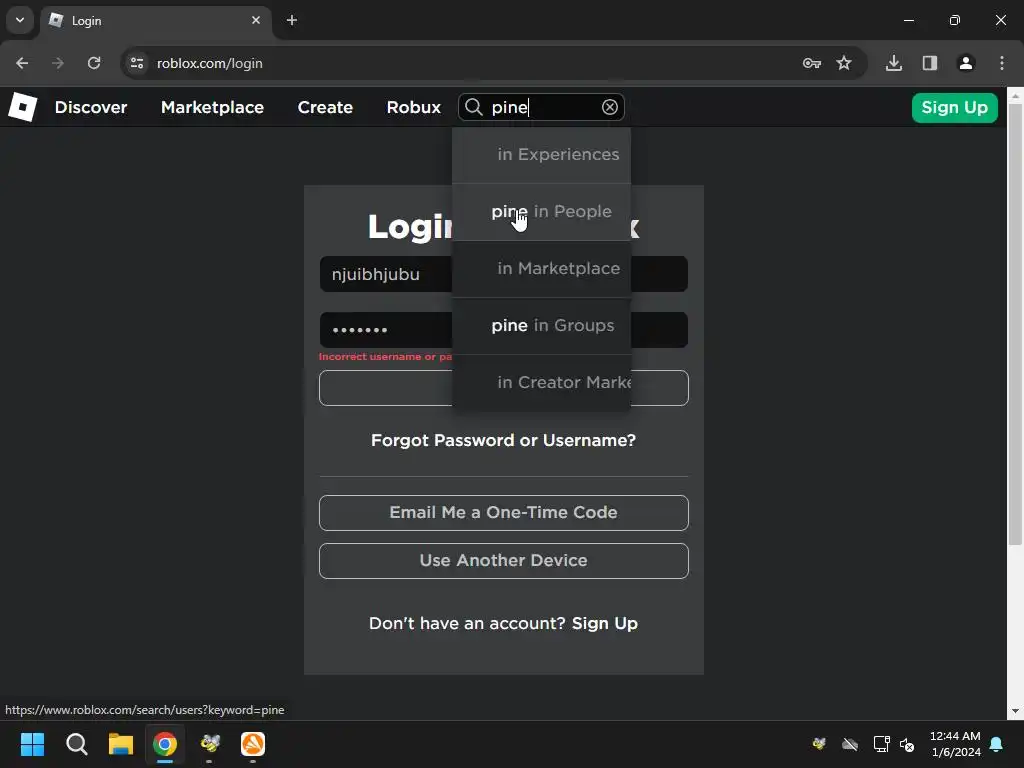The height and width of the screenshot is (768, 1024).
Task: Open the Discover nav item
Action: pos(91,107)
